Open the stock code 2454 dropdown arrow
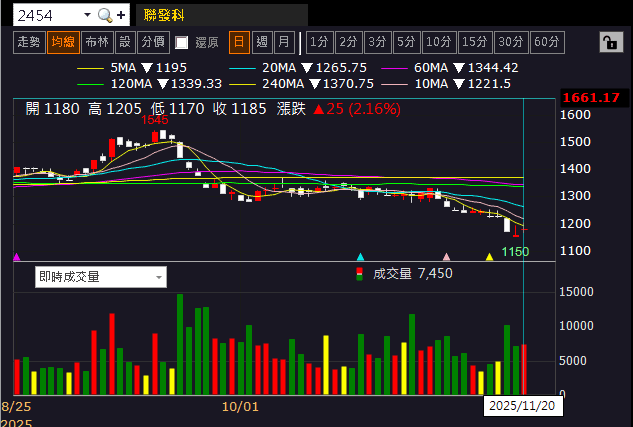Image resolution: width=633 pixels, height=427 pixels. click(87, 15)
